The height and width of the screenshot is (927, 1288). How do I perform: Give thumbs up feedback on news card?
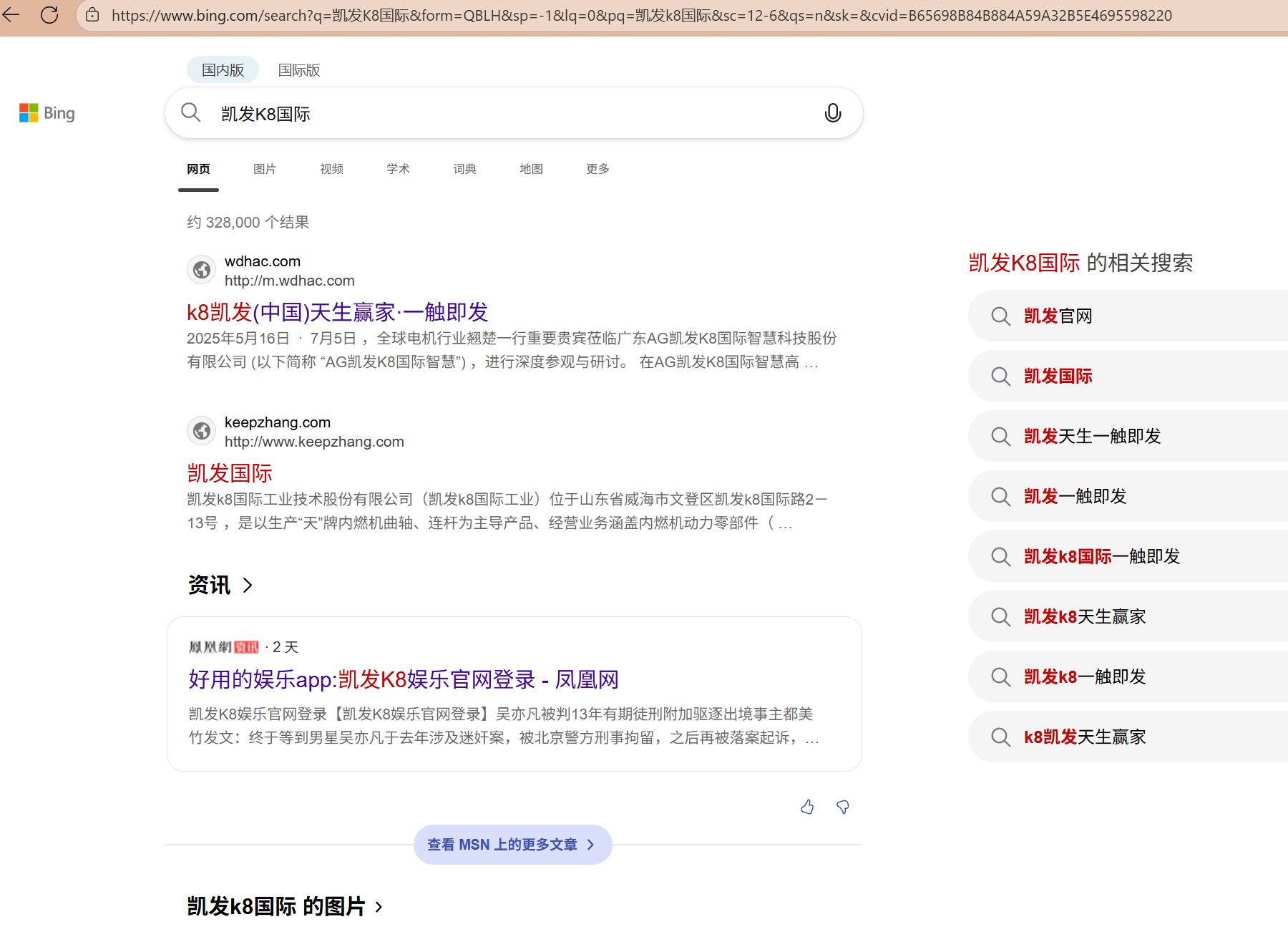(807, 807)
